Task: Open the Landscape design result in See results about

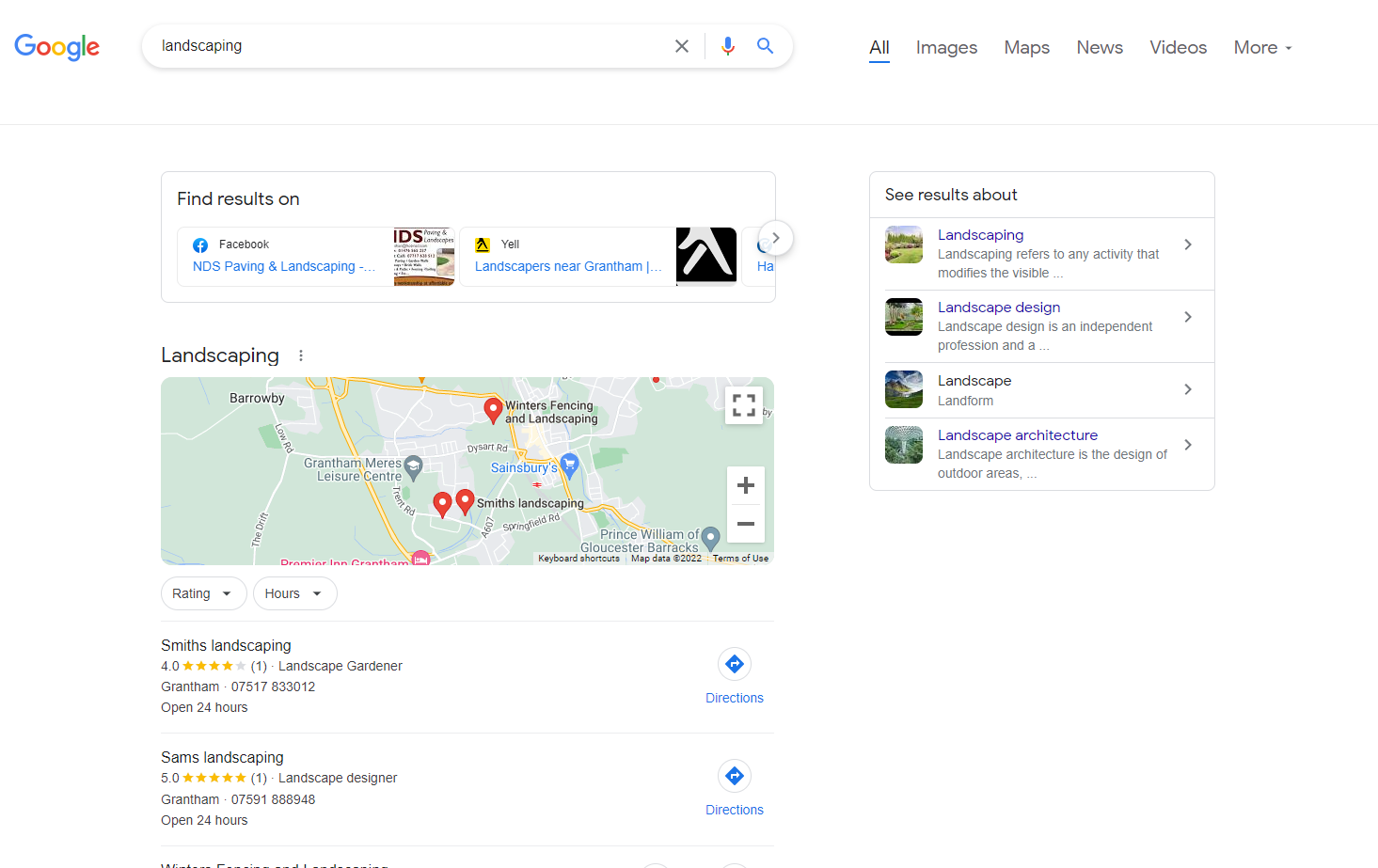Action: pos(998,307)
